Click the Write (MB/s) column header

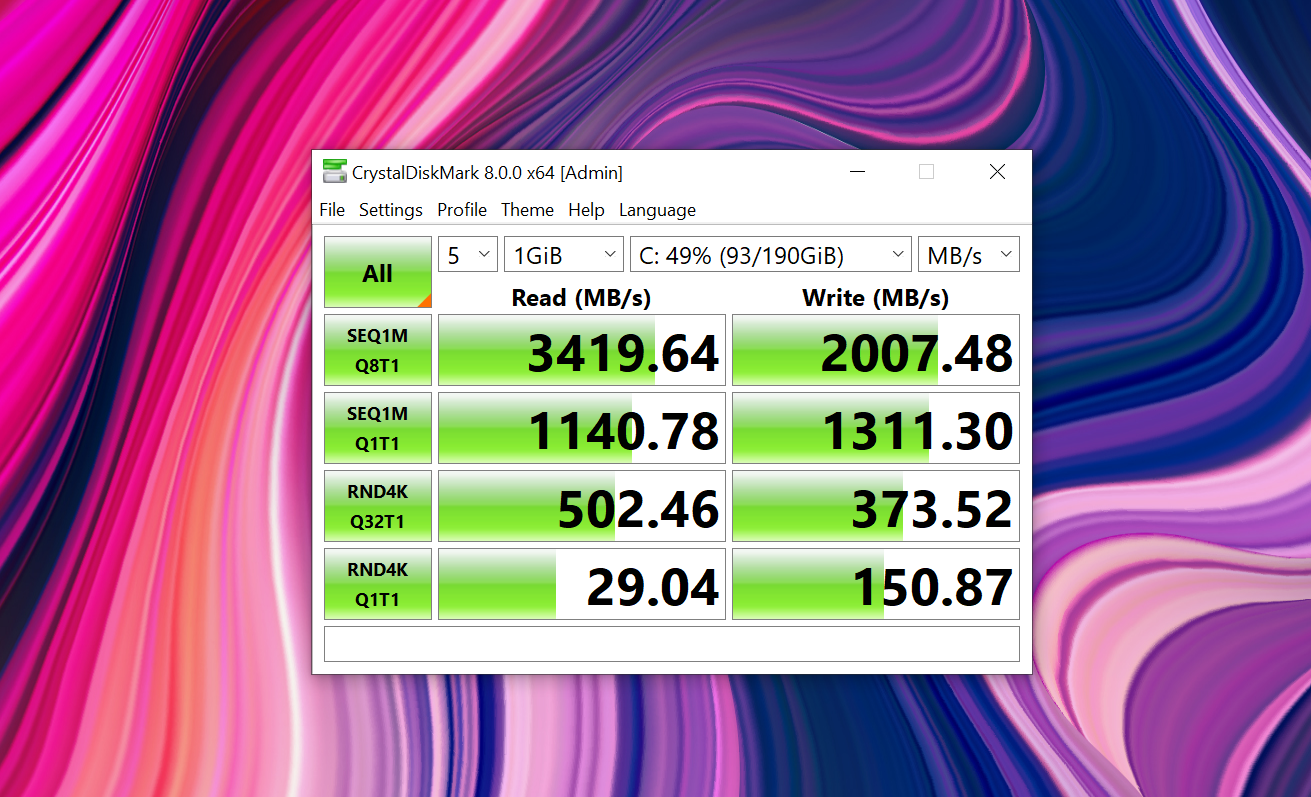[875, 297]
